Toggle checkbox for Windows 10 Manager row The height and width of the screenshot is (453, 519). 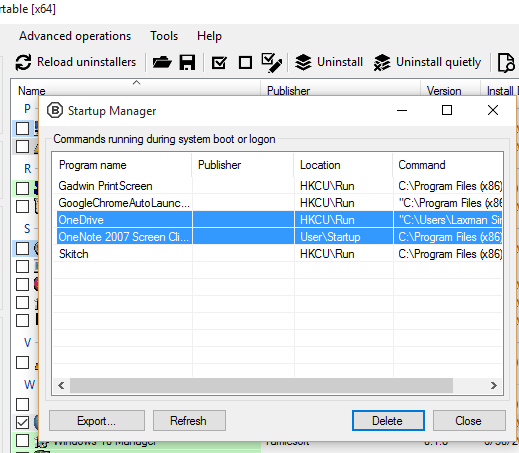point(23,440)
